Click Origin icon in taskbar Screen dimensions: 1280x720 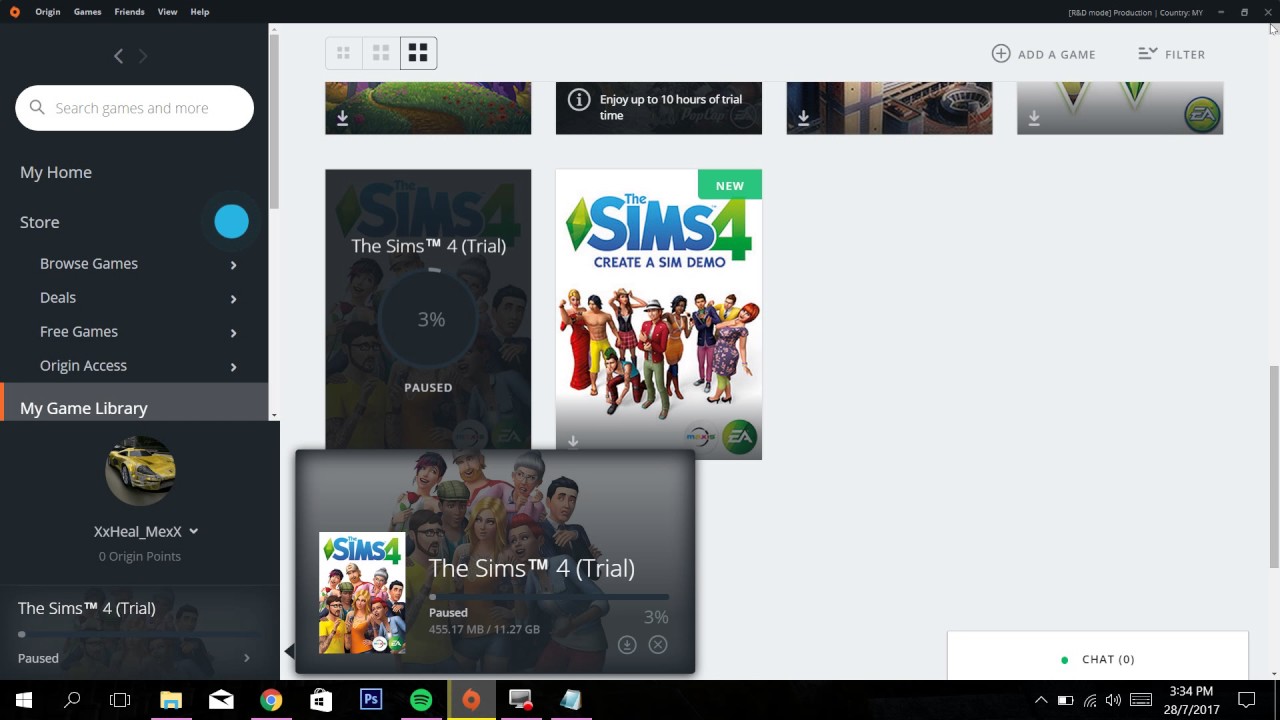tap(471, 700)
